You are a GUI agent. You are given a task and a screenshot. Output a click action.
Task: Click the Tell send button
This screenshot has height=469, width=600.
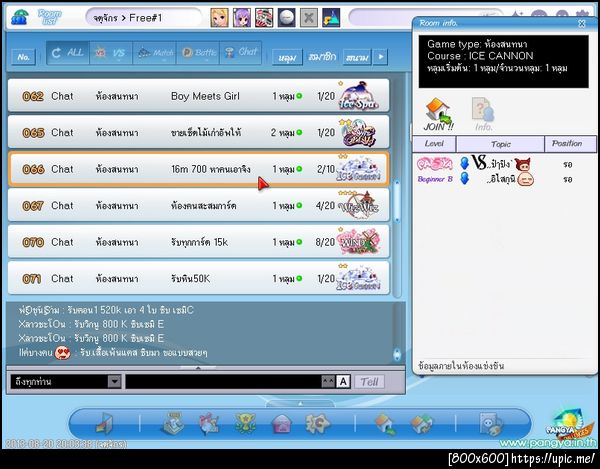(369, 381)
